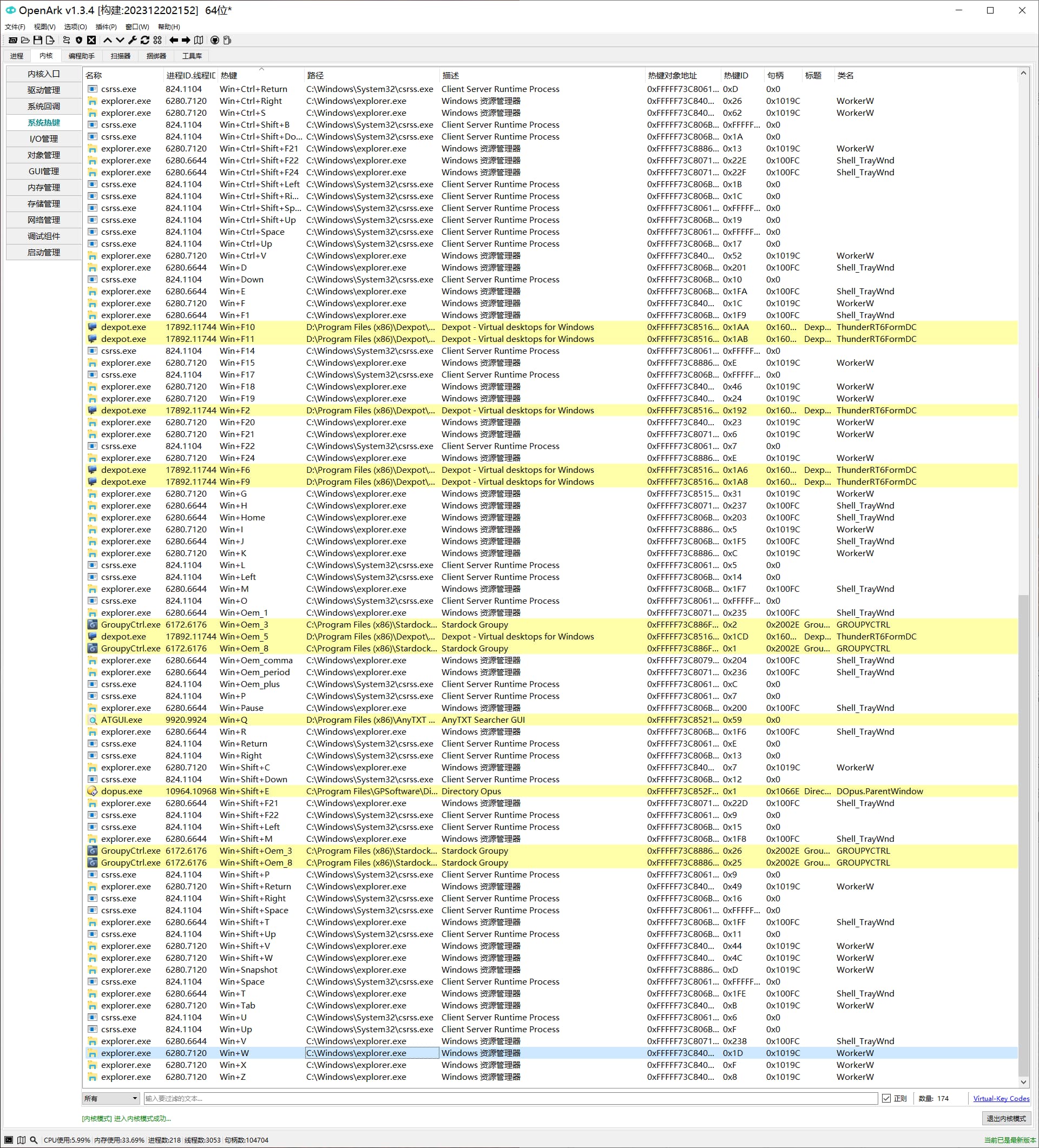This screenshot has height=1148, width=1039.
Task: Click the GitHub cat toolbar icon
Action: point(215,40)
